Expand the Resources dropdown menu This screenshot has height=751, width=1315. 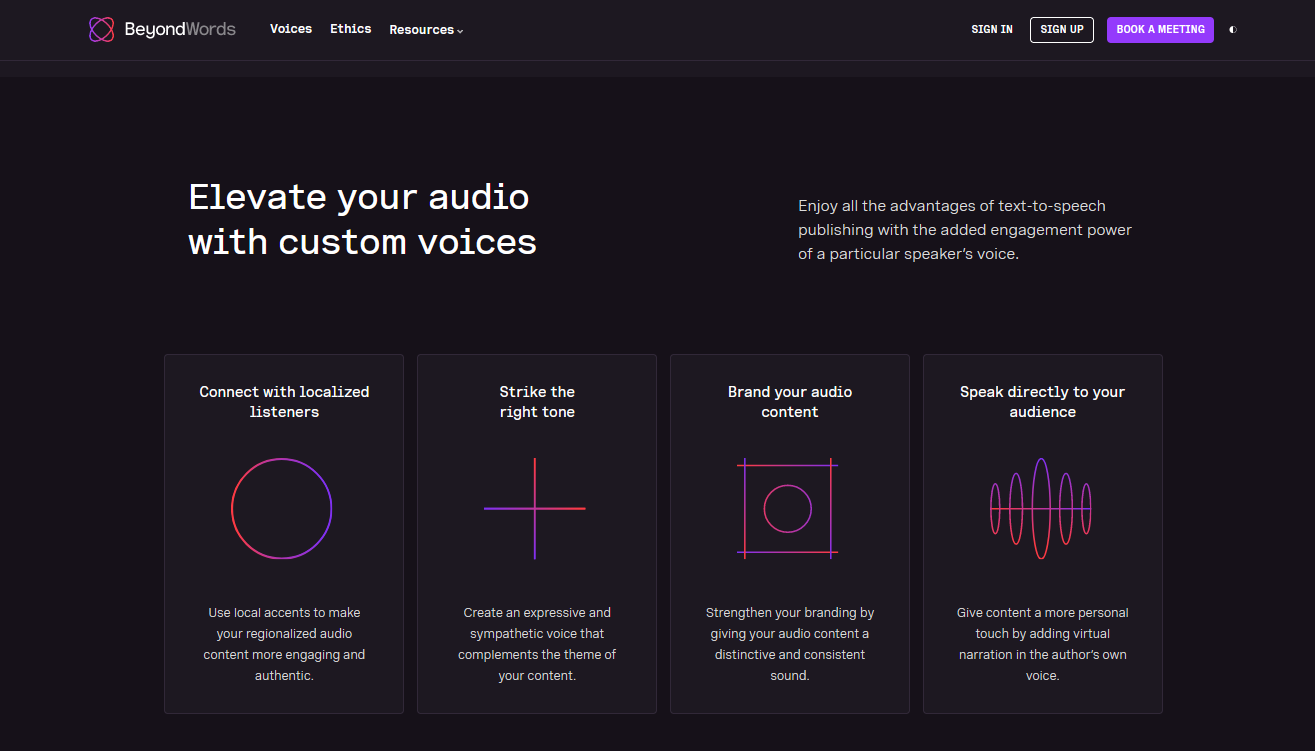point(426,30)
